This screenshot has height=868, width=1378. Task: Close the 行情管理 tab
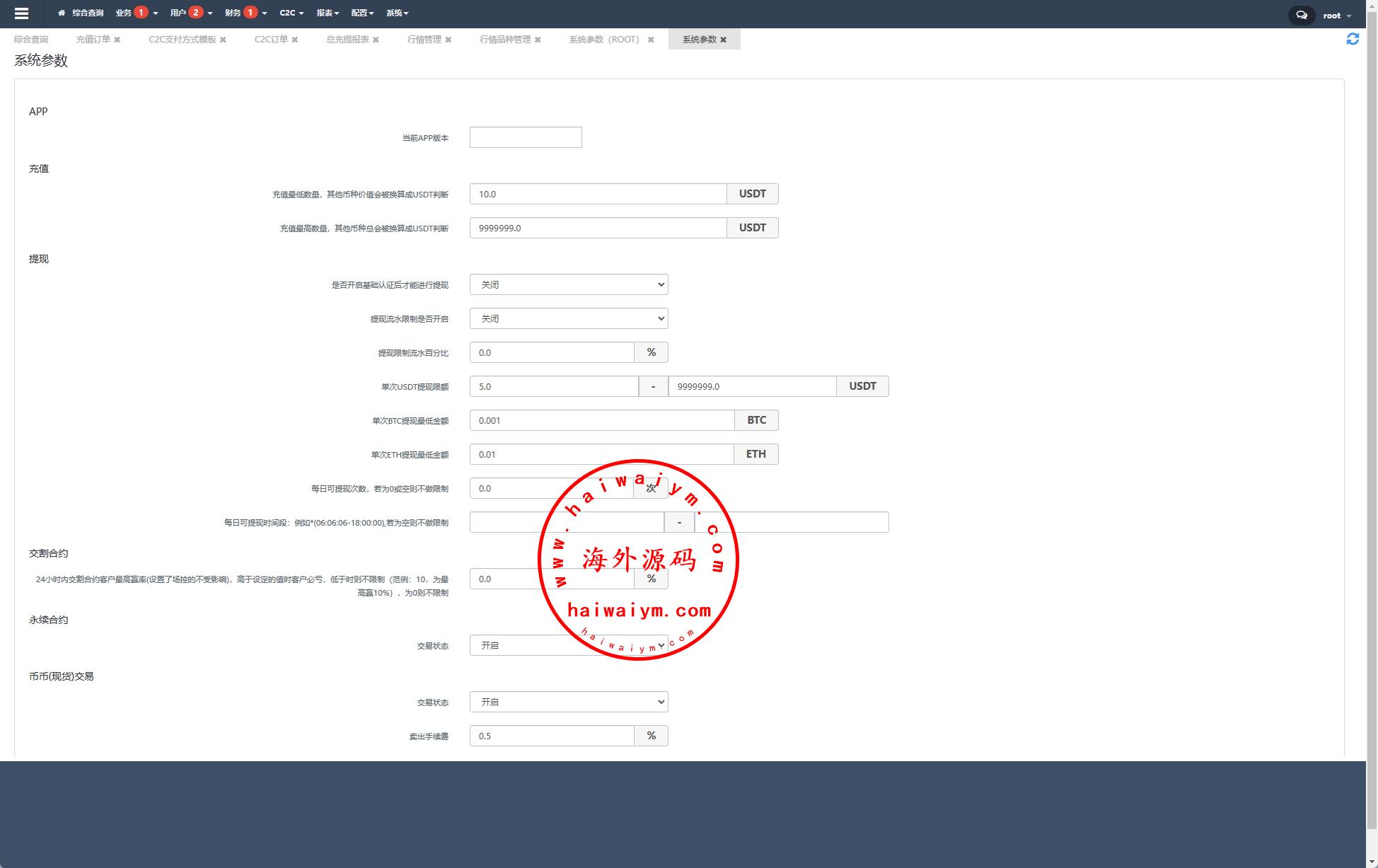pos(448,40)
